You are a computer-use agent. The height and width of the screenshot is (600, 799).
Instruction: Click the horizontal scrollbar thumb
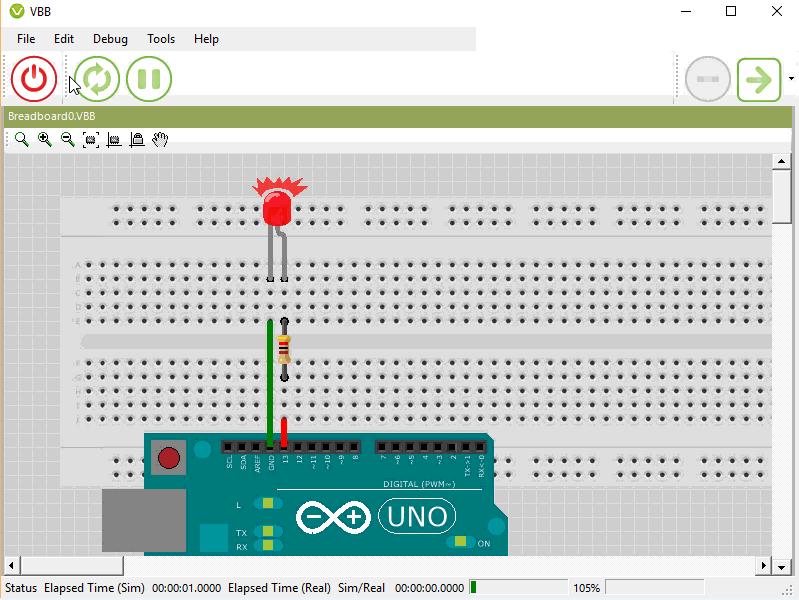pos(72,565)
